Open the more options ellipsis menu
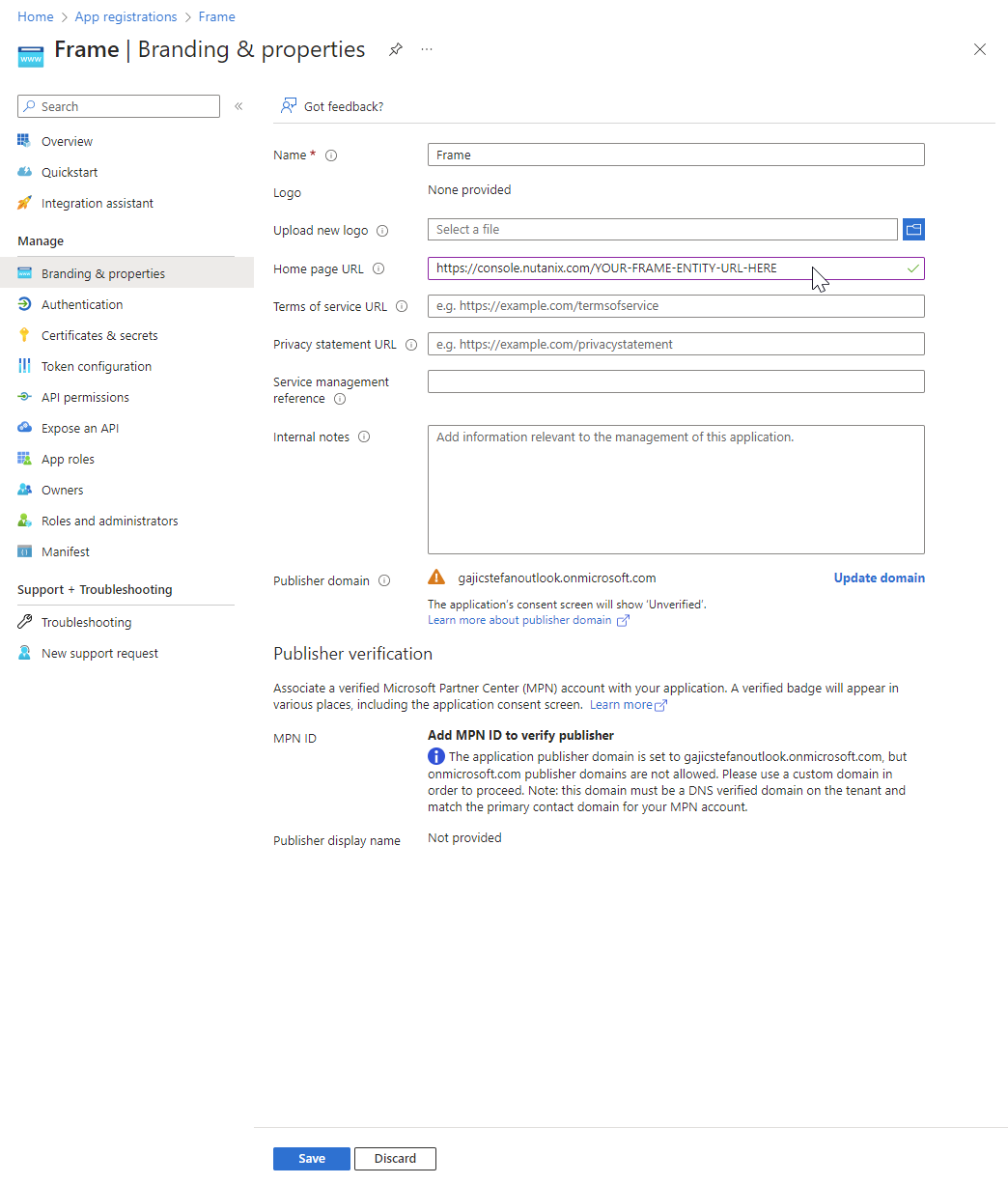This screenshot has width=1008, height=1184. click(427, 49)
